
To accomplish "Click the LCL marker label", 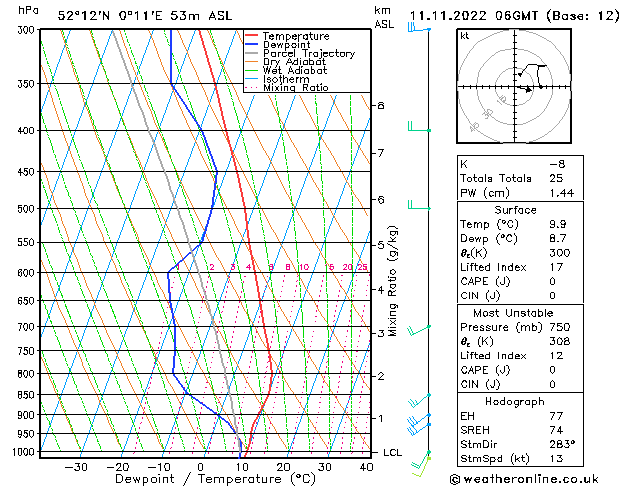I will pos(392,453).
